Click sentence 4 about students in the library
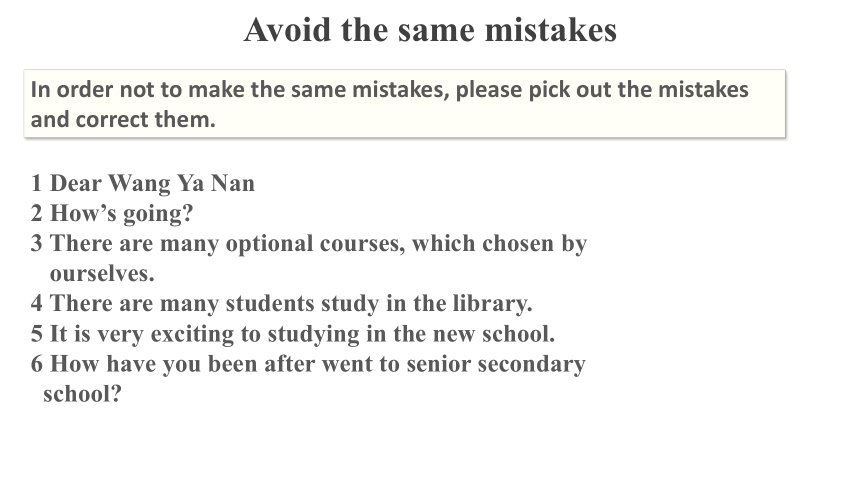The image size is (860, 484). (x=281, y=303)
